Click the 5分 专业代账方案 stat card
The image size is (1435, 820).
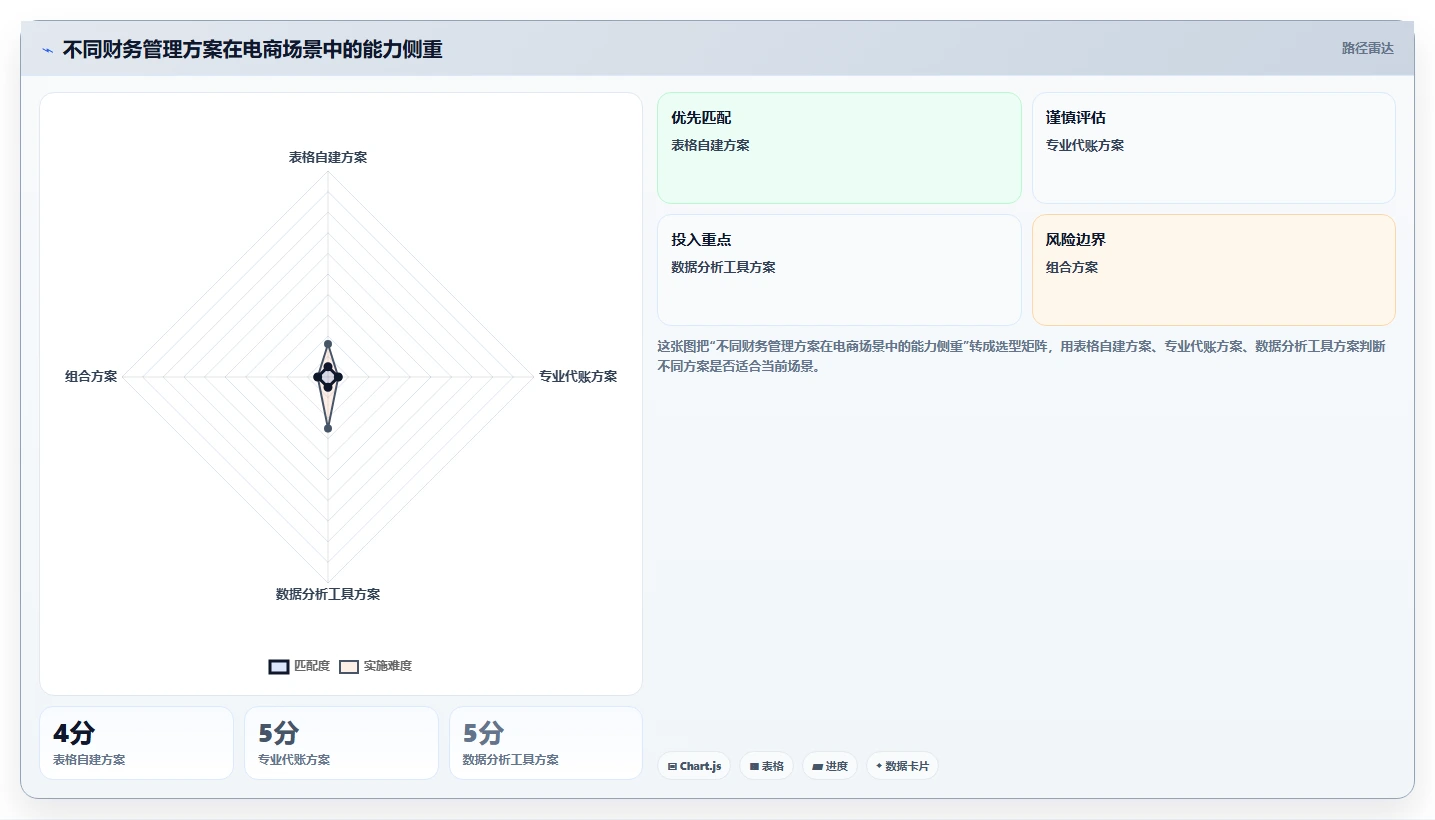point(341,743)
